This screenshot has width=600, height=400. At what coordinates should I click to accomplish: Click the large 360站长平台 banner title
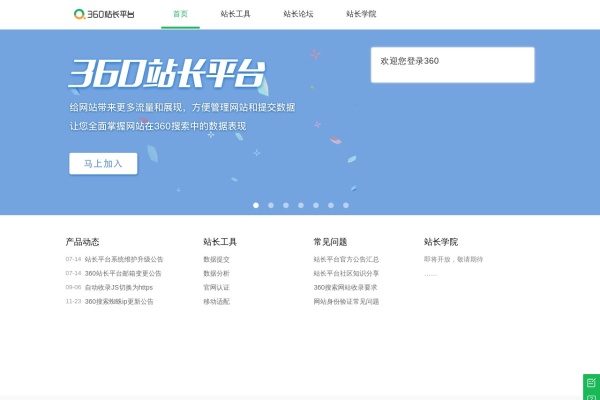tap(167, 73)
